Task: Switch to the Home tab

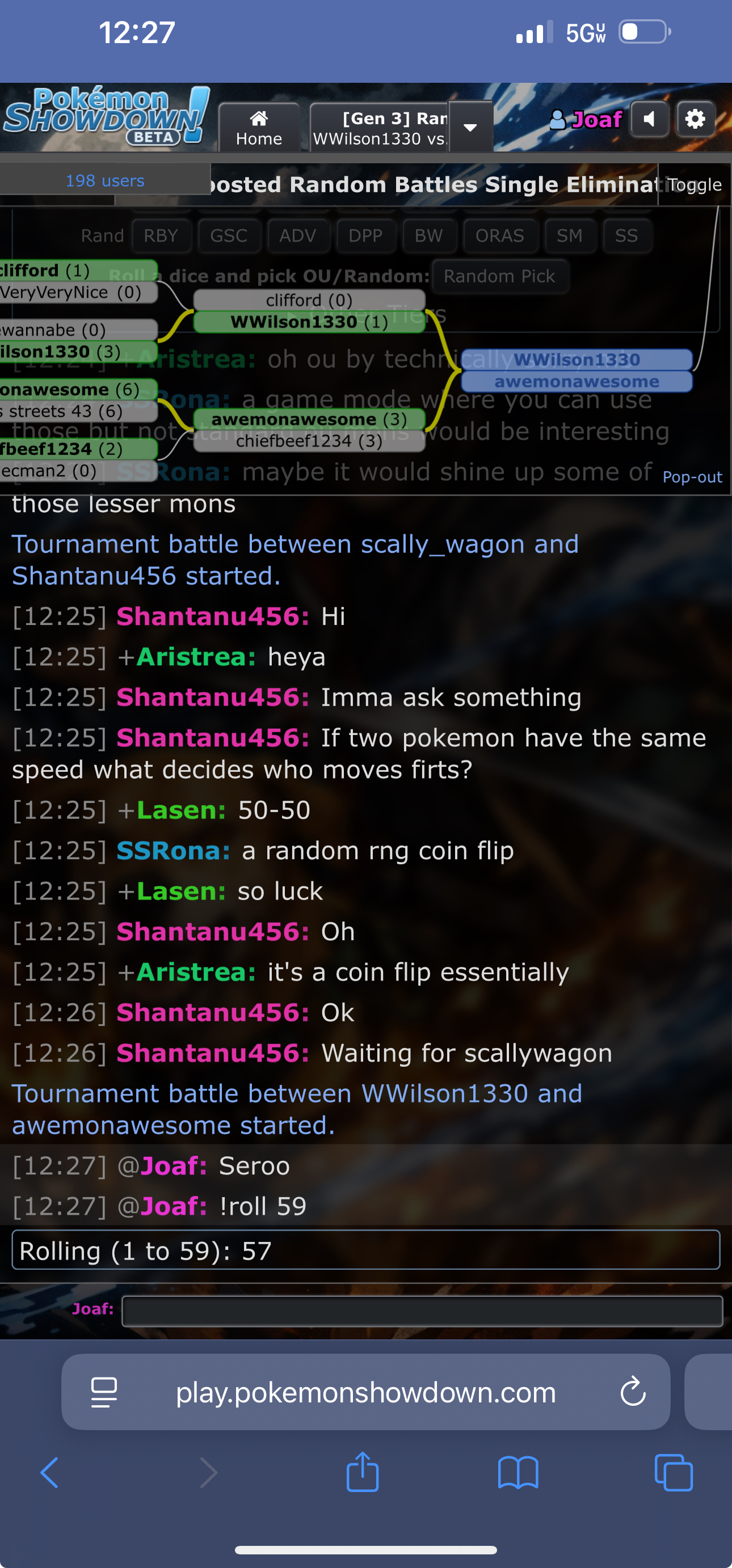Action: pos(259,127)
